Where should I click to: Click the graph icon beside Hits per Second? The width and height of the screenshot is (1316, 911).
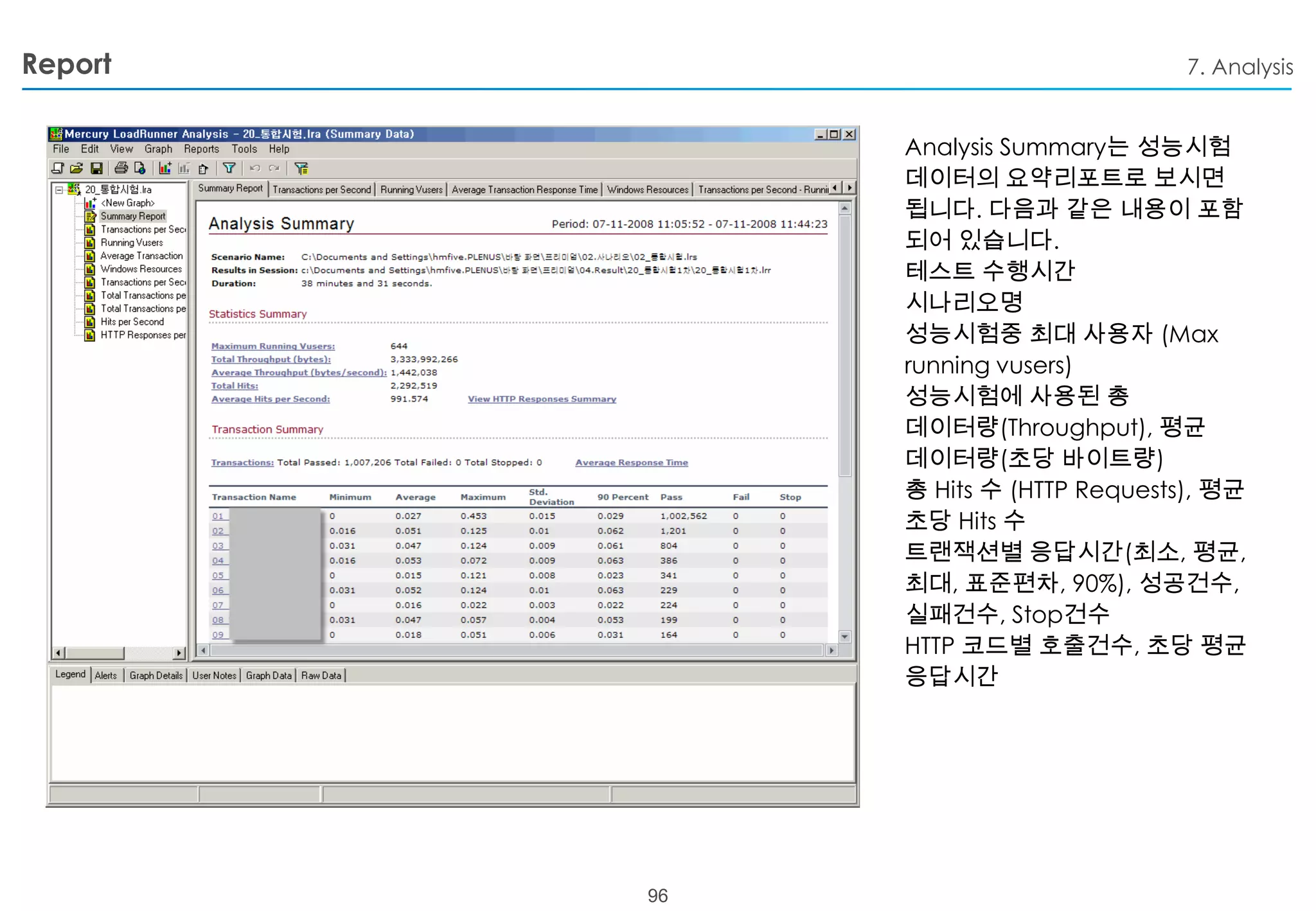pos(91,322)
